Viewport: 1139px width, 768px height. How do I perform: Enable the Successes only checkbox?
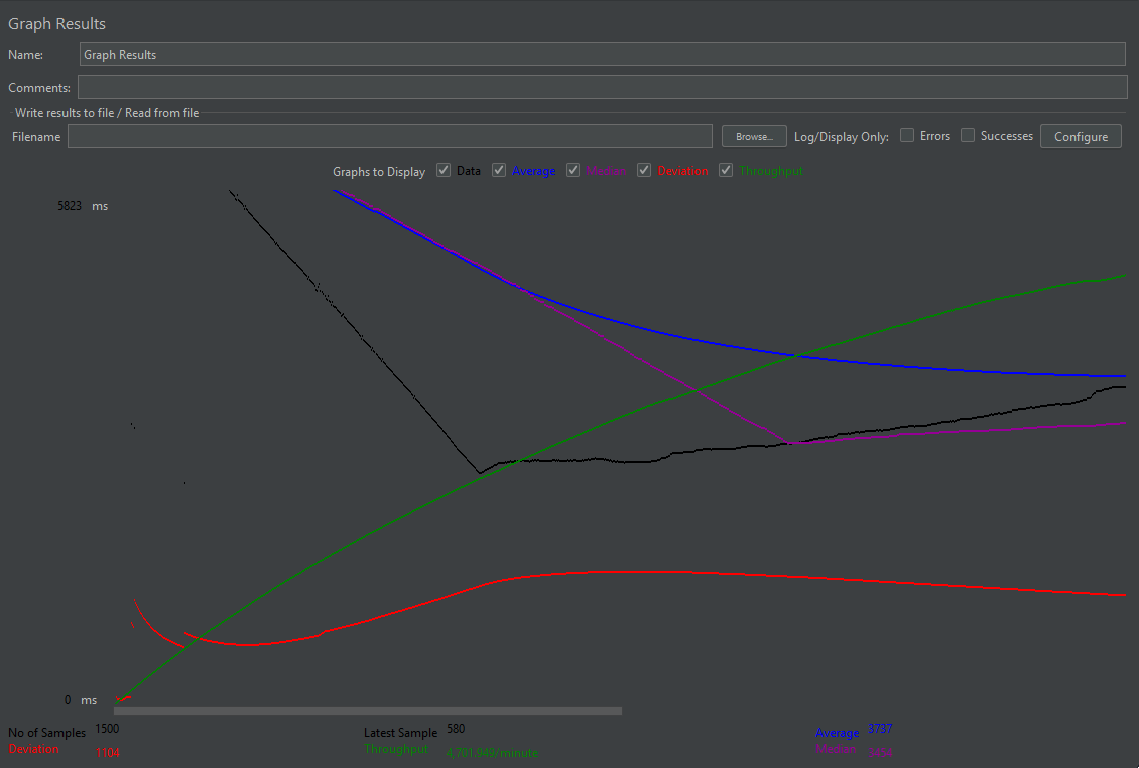(x=968, y=135)
